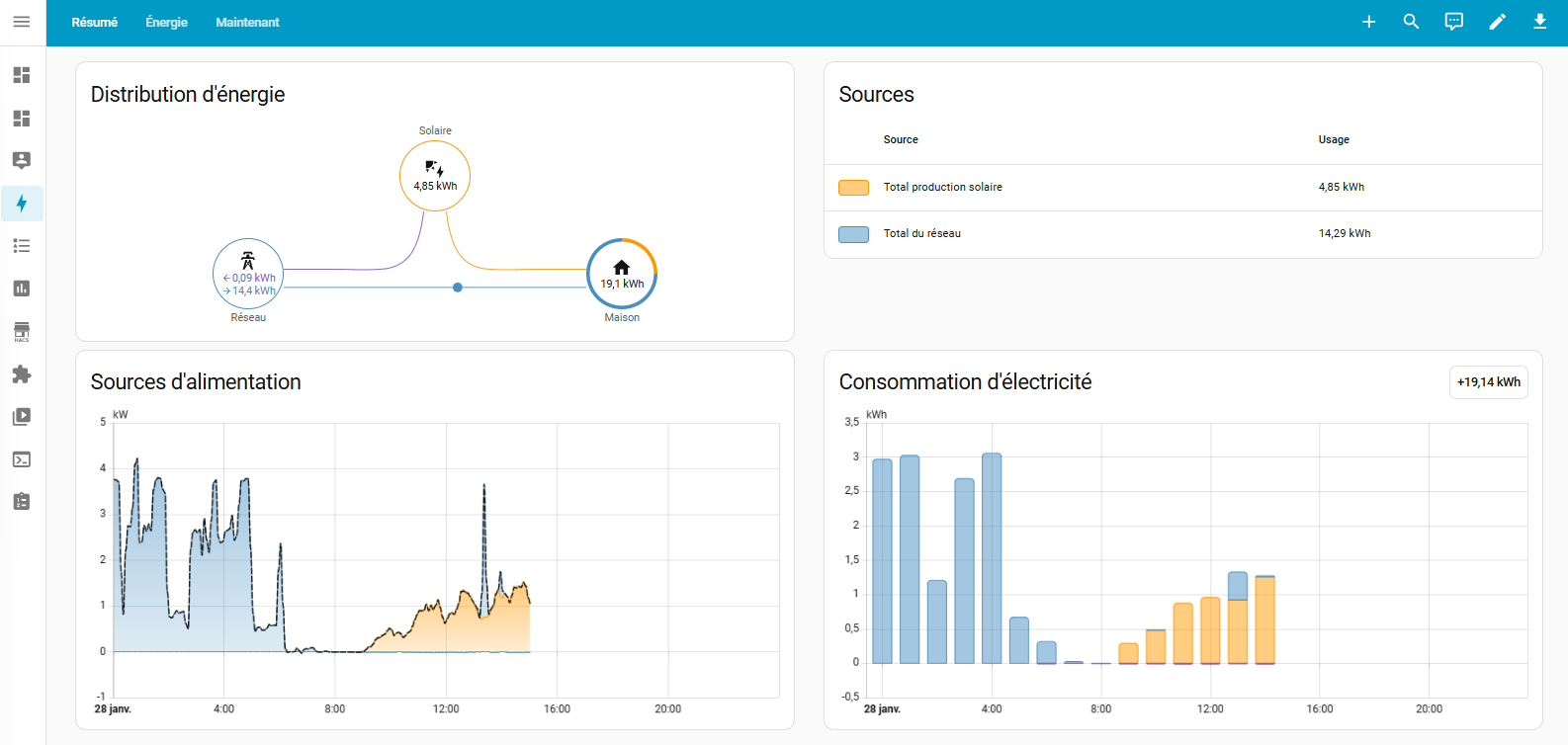
Task: Click the magnifying glass search icon
Action: pos(1411,22)
